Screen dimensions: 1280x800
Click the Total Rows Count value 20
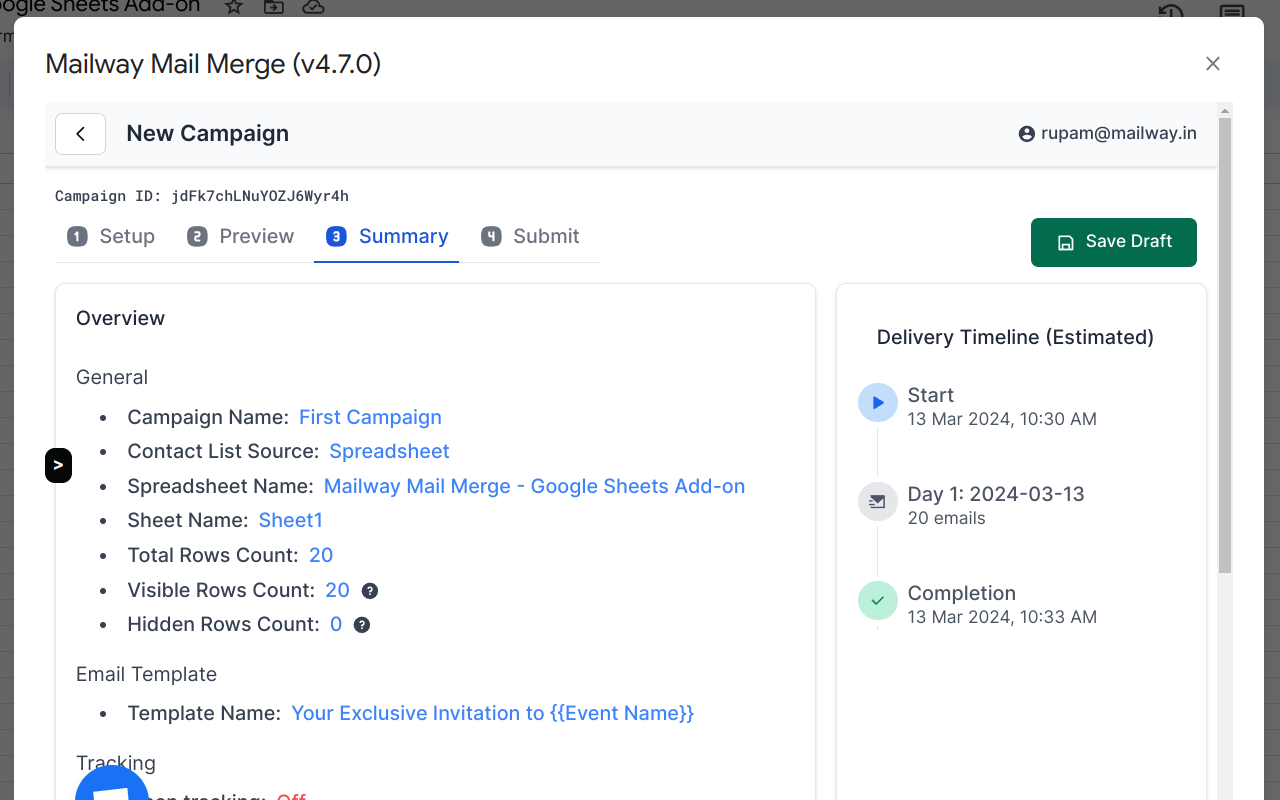coord(321,555)
